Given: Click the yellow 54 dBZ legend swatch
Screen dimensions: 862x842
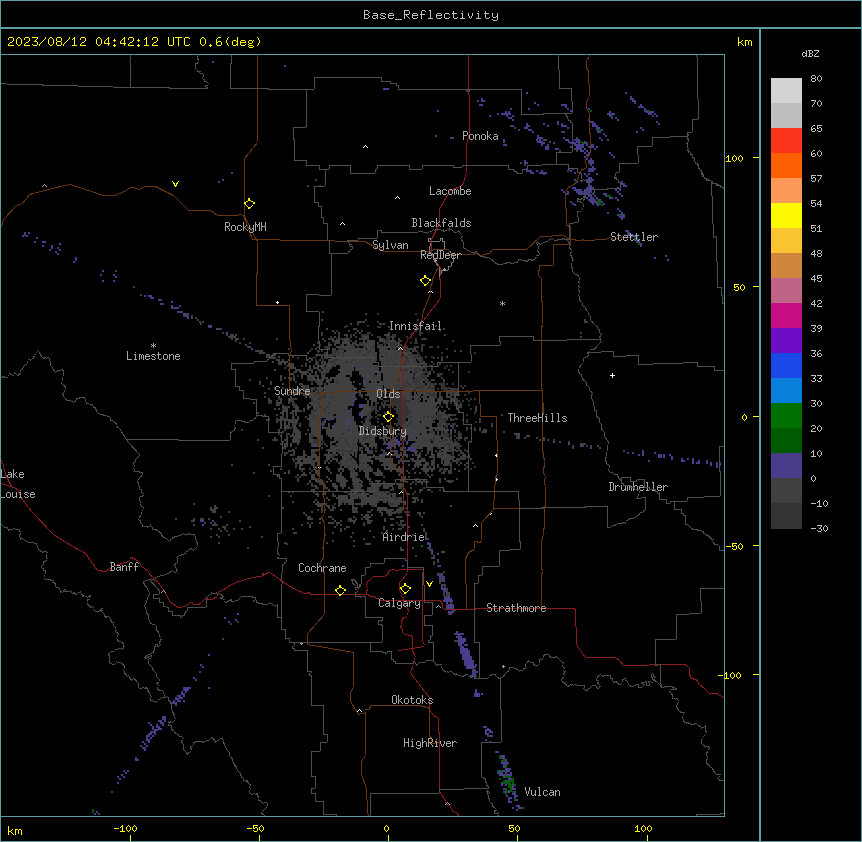Looking at the screenshot, I should tap(786, 215).
